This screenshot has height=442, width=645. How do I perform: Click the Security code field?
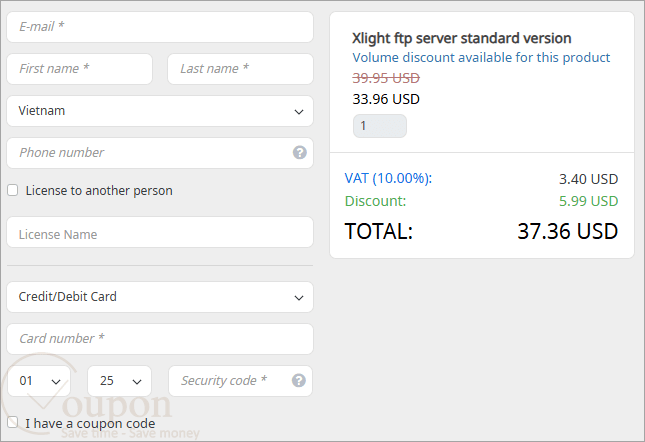241,381
